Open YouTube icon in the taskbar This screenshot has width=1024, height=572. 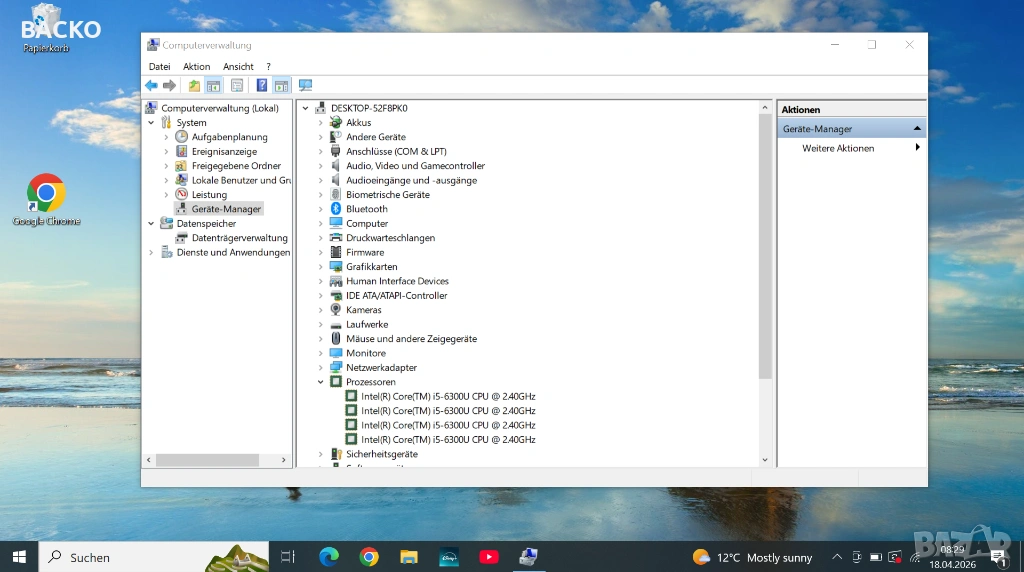click(489, 557)
